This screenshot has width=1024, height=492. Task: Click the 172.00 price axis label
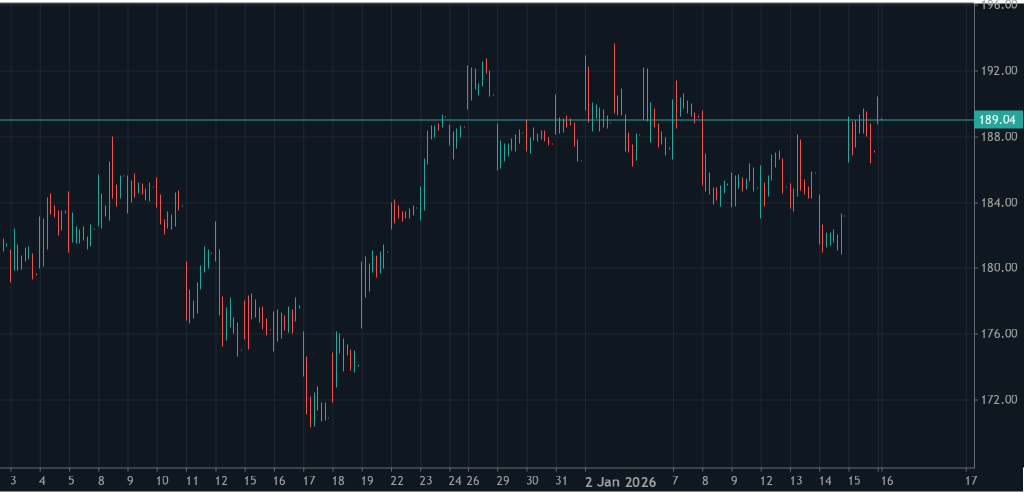click(x=997, y=400)
